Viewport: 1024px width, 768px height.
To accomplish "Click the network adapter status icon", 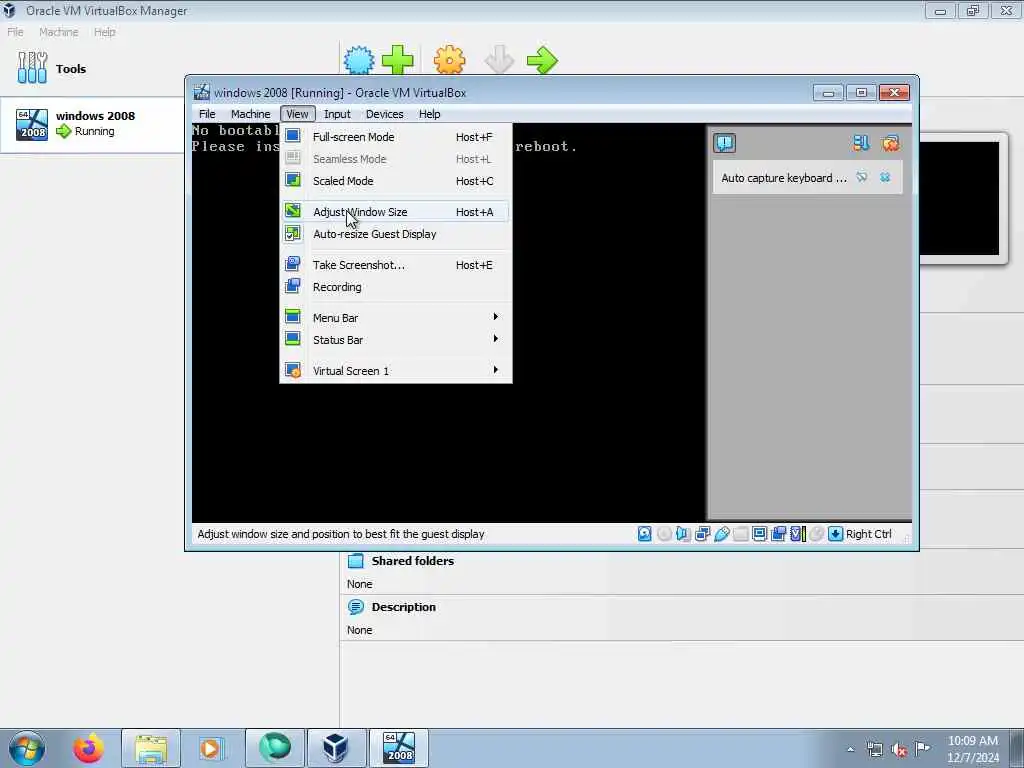I will (x=703, y=534).
